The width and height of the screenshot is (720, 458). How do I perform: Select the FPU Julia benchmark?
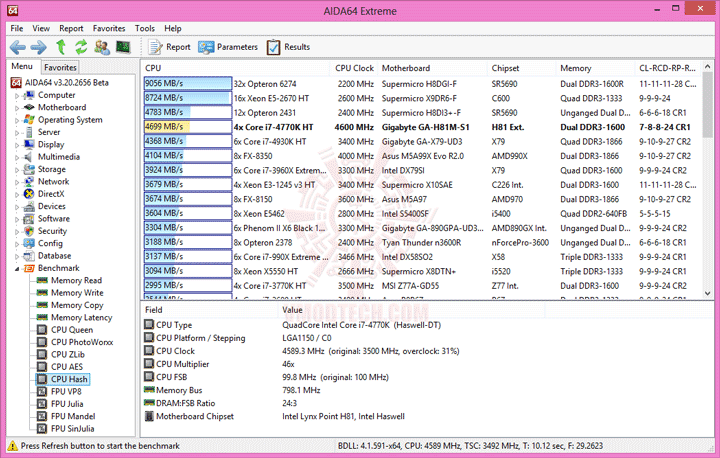click(67, 404)
